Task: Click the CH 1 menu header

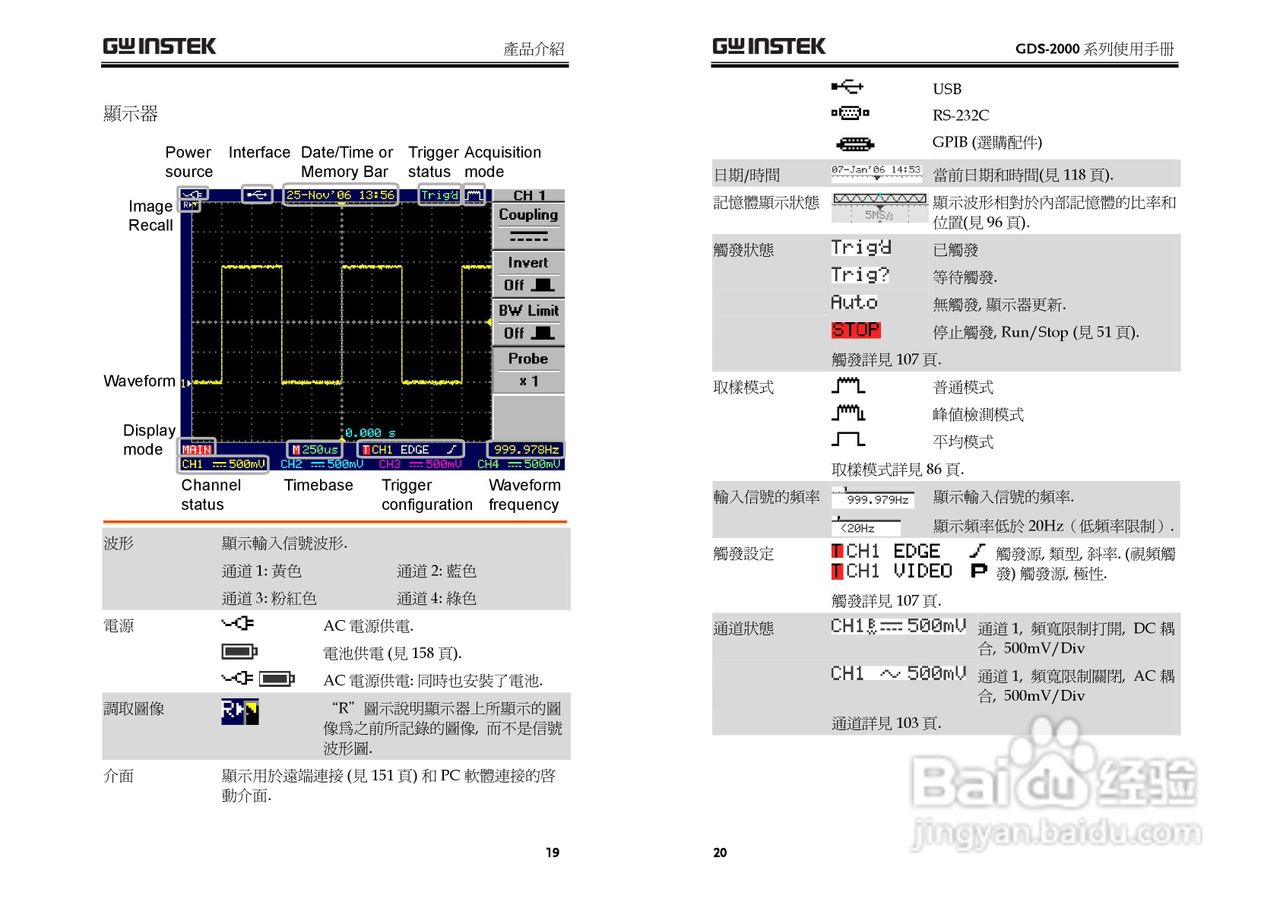Action: pos(528,194)
